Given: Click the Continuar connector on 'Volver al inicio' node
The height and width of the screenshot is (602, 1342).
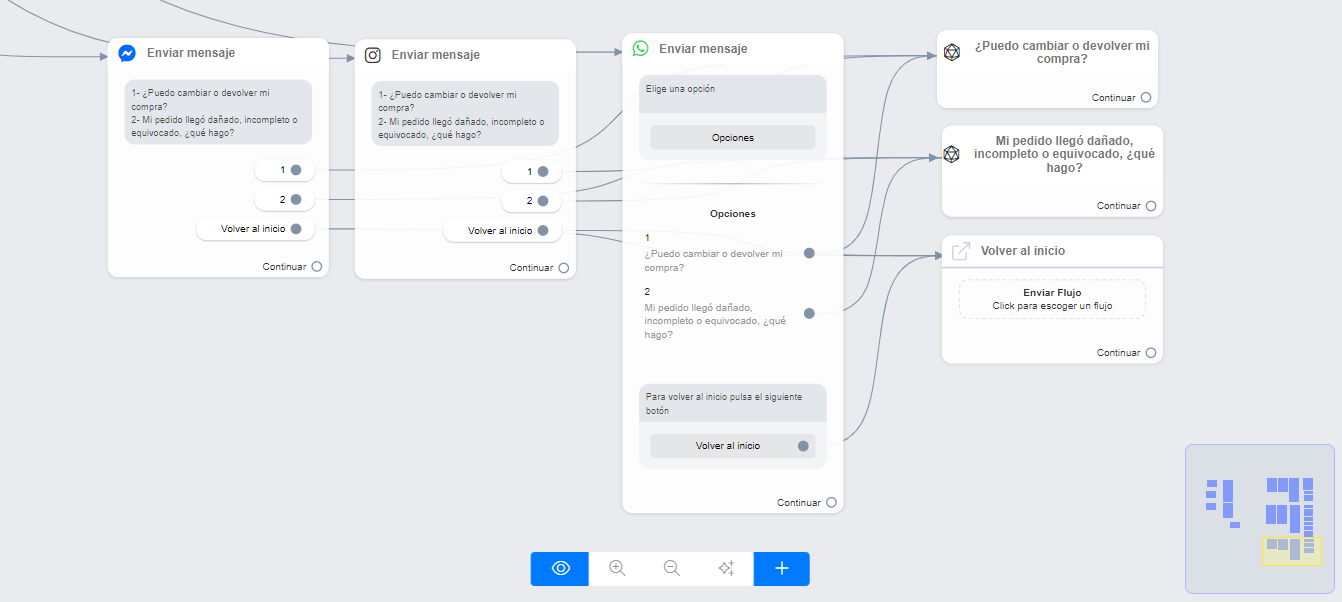Looking at the screenshot, I should pyautogui.click(x=1151, y=353).
